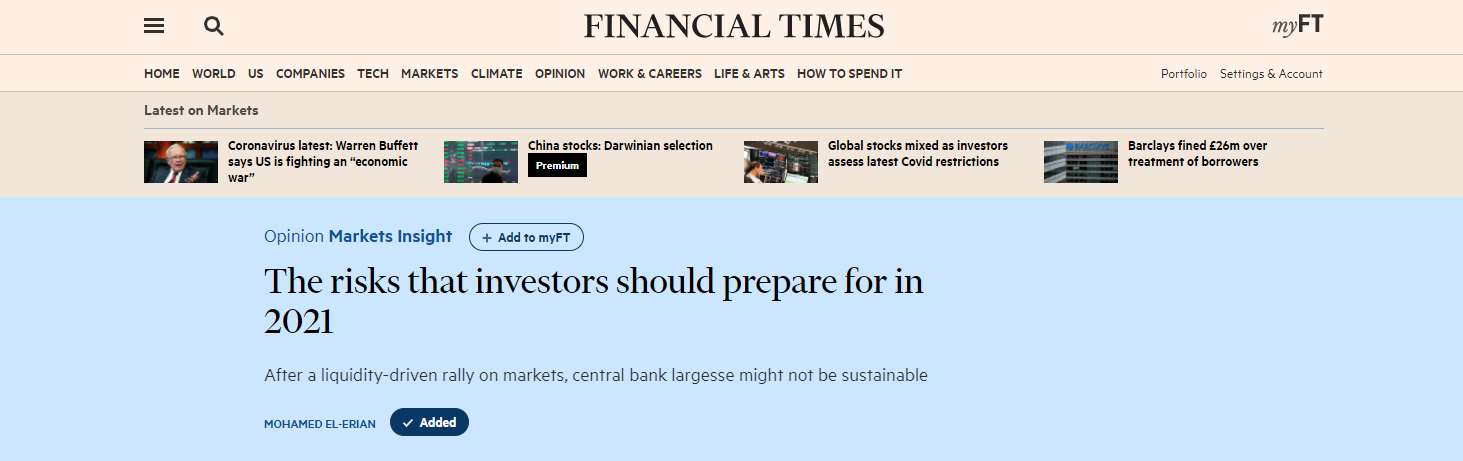The width and height of the screenshot is (1463, 461).
Task: Open the myFT logo link
Action: (x=1297, y=26)
